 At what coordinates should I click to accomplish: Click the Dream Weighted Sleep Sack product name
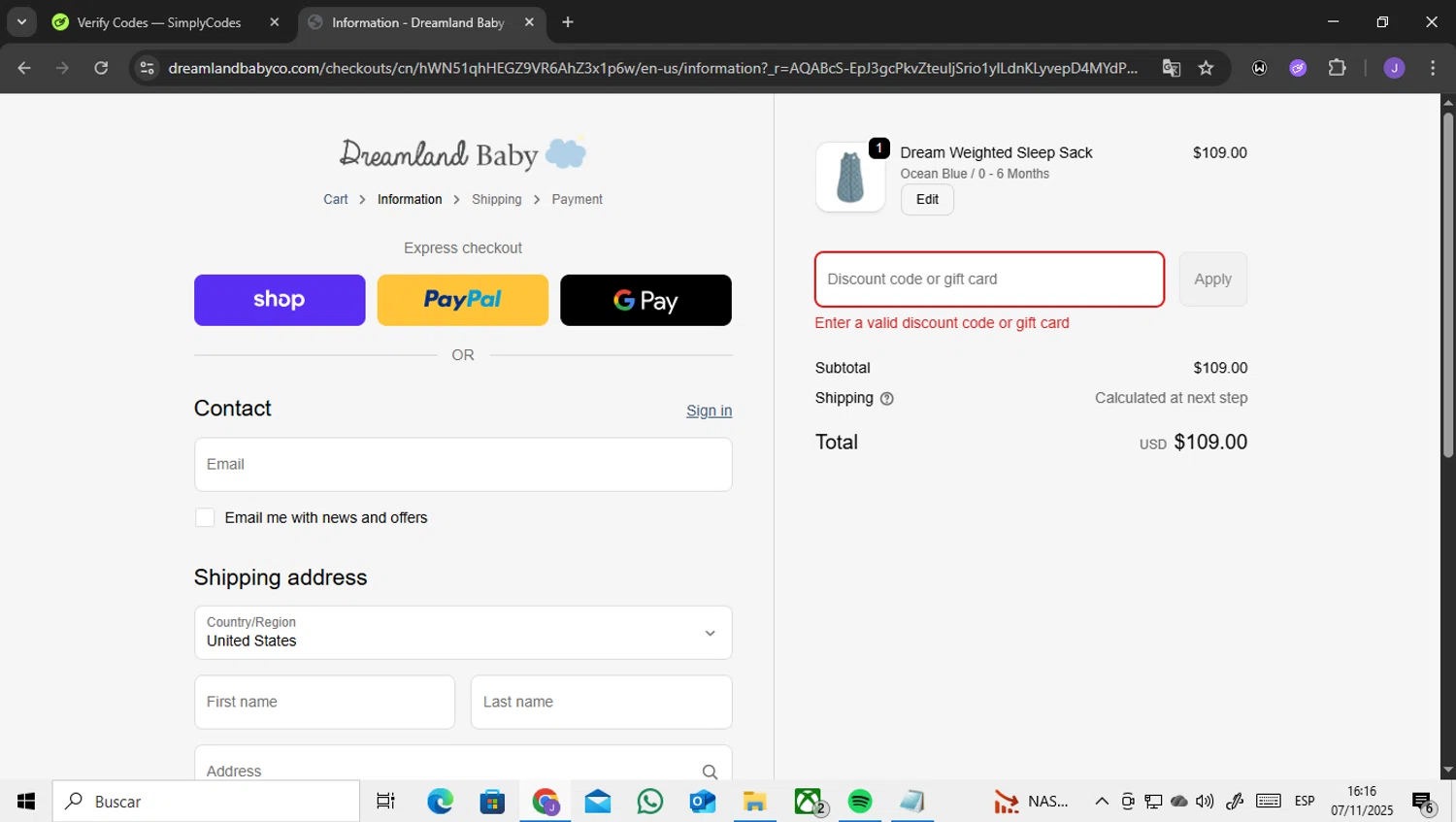click(x=996, y=152)
